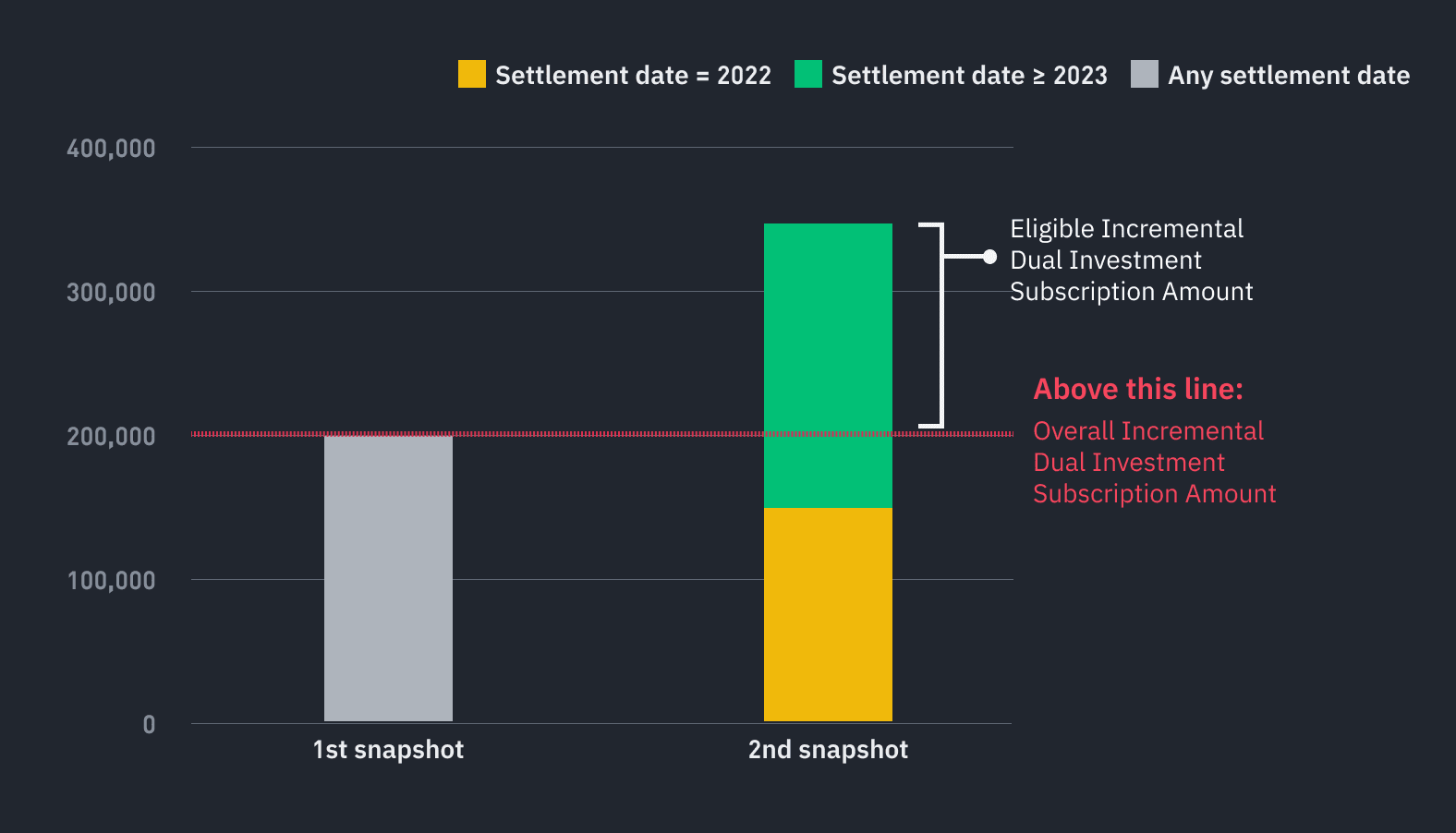Click the red dotted threshold line
Image resolution: width=1456 pixels, height=833 pixels.
pos(602,434)
